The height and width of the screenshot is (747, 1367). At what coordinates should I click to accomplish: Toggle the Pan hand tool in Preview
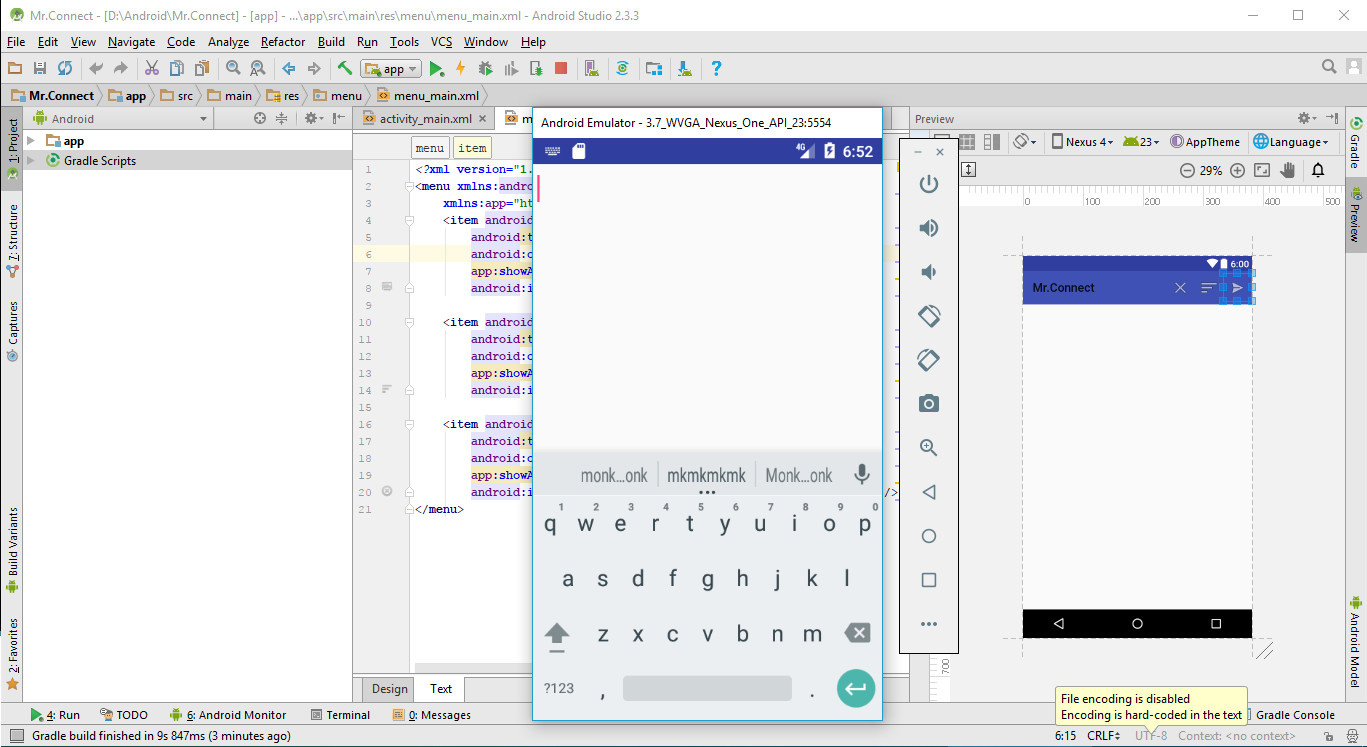click(1288, 171)
